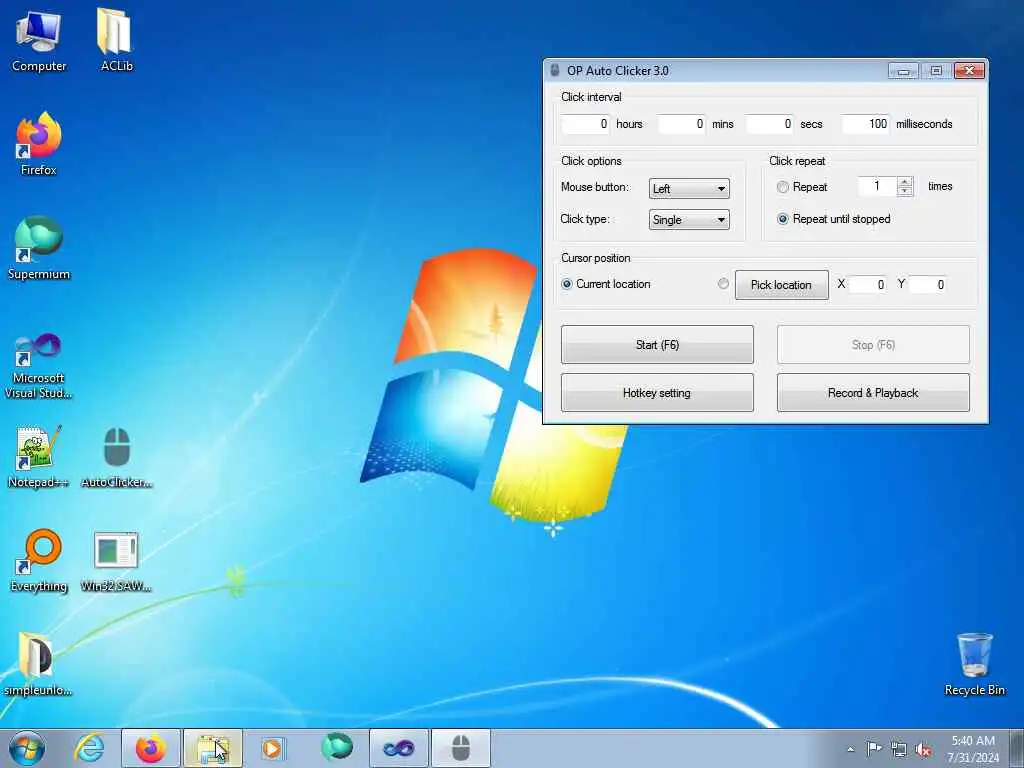Click the OP Auto Clicker title bar icon
The height and width of the screenshot is (768, 1024).
point(555,71)
